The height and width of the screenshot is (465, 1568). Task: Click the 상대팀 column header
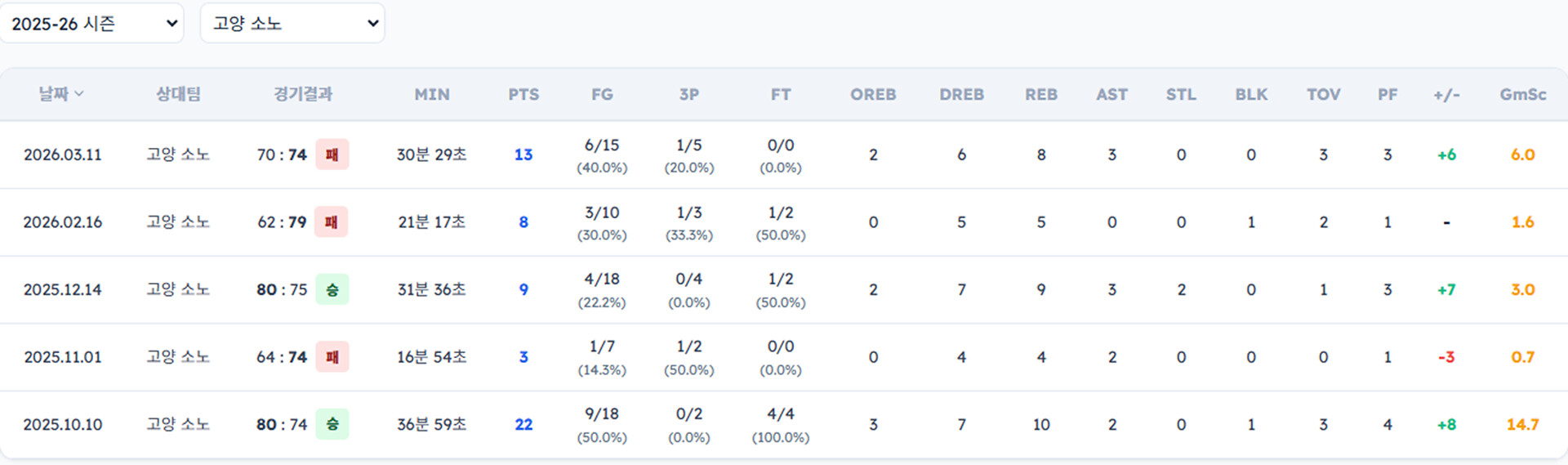coord(178,94)
